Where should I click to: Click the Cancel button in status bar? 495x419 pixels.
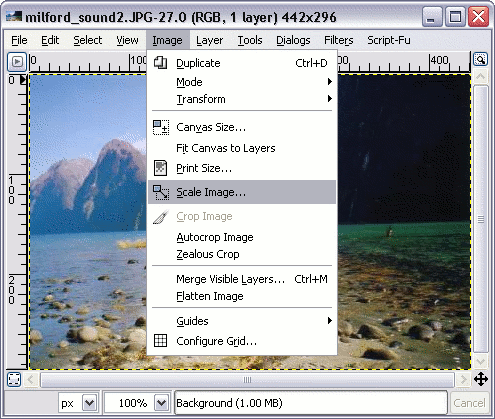tap(469, 403)
